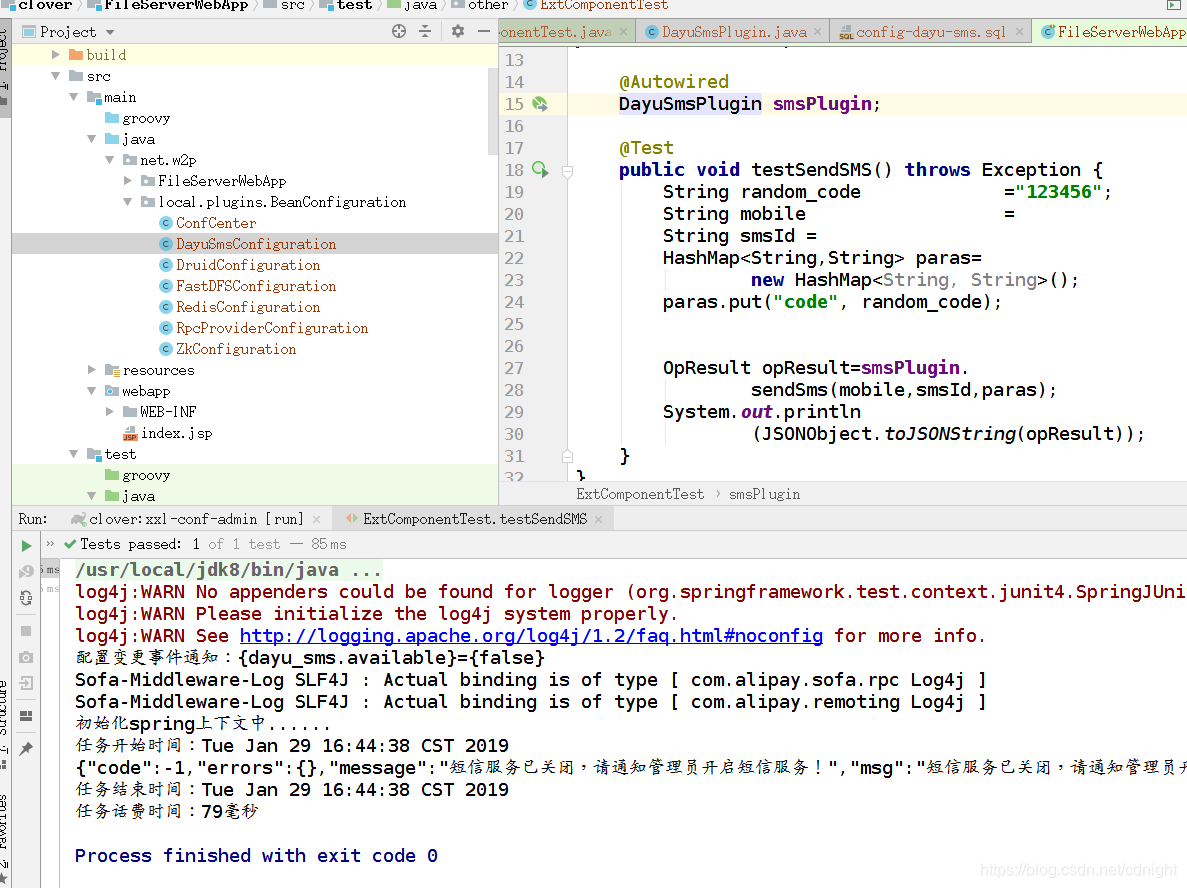Select DruidConfiguration in project tree
Image resolution: width=1187 pixels, height=888 pixels.
pyautogui.click(x=248, y=265)
